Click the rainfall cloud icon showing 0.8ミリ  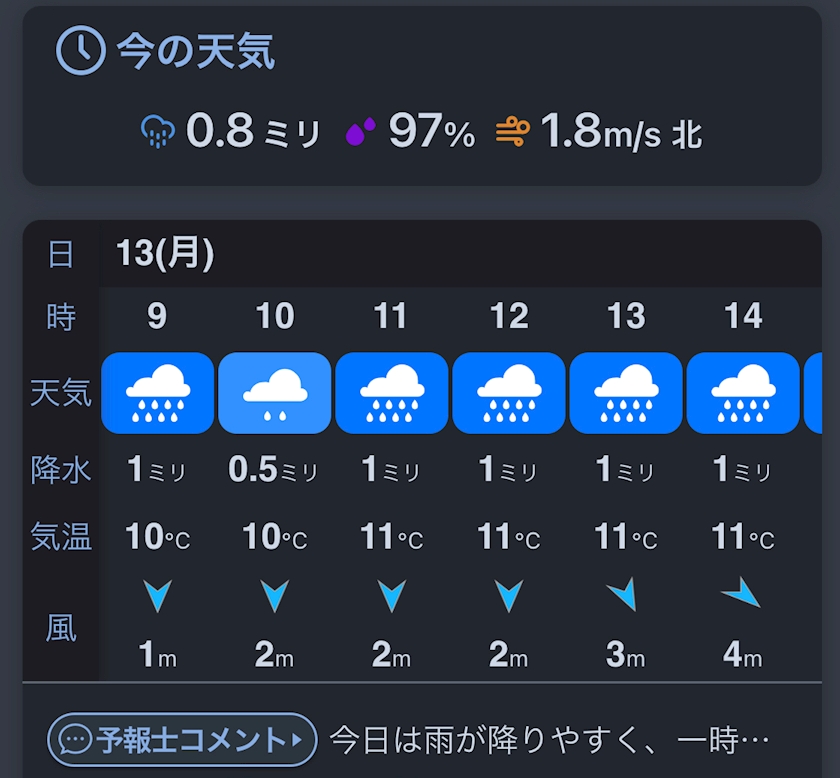click(x=158, y=131)
